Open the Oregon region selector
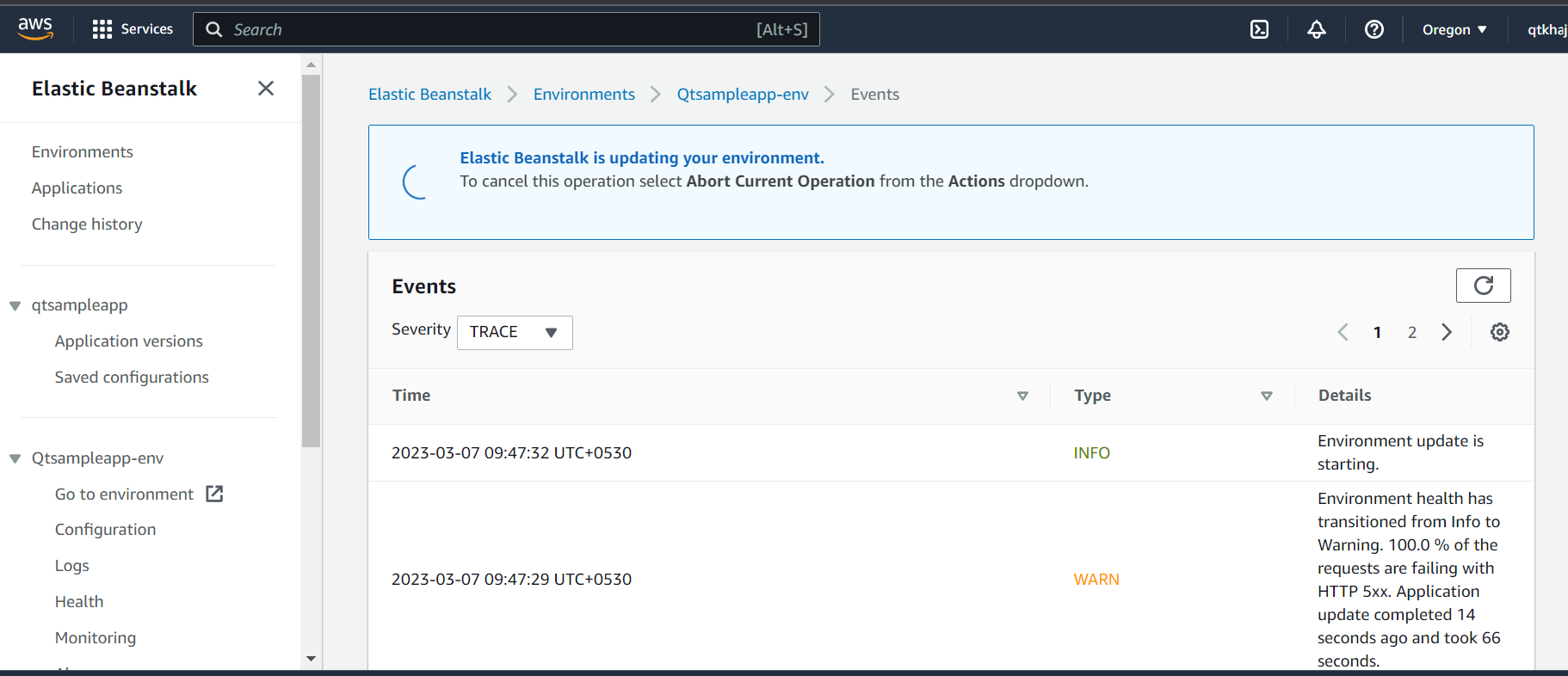 pos(1454,30)
